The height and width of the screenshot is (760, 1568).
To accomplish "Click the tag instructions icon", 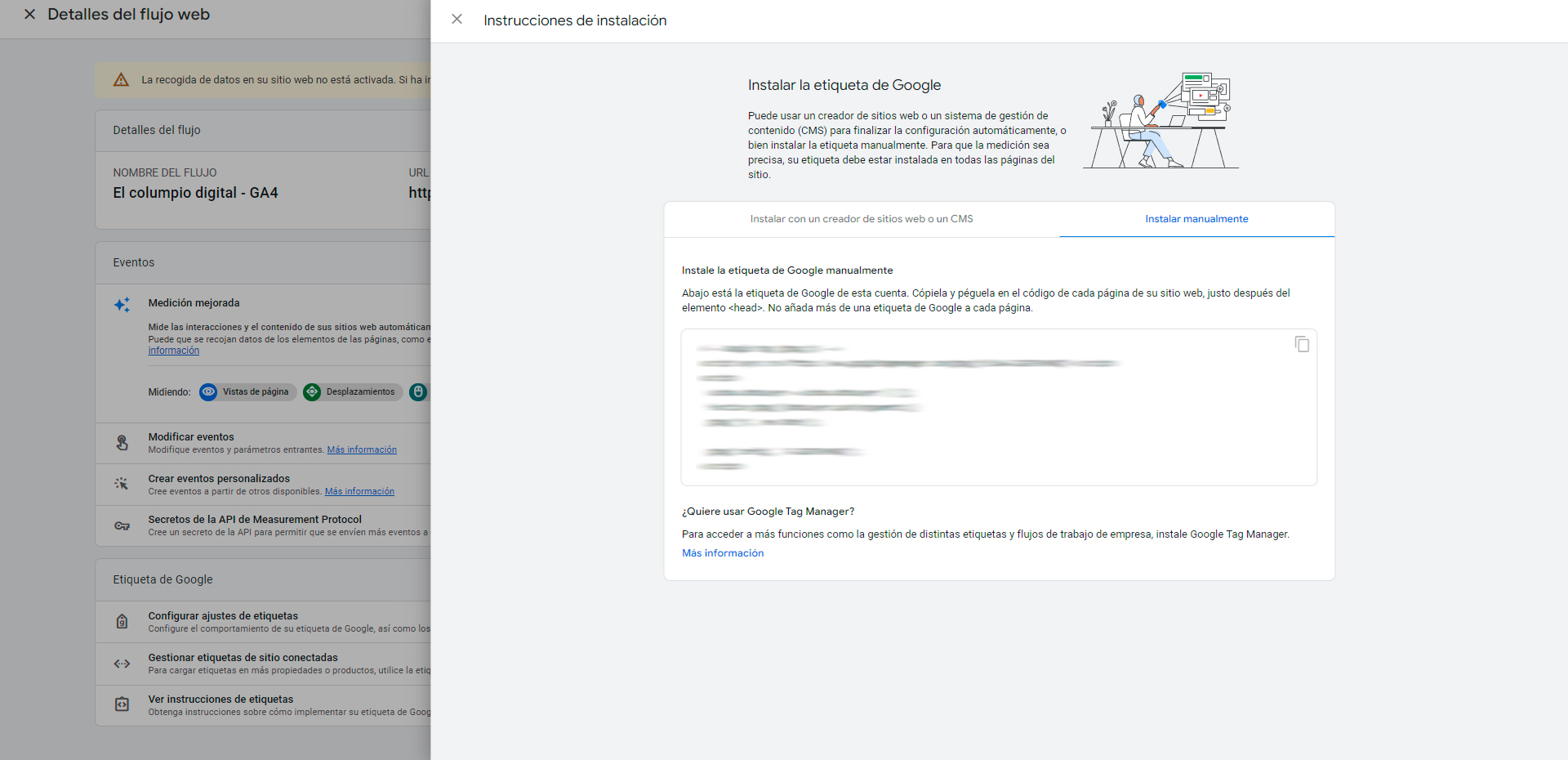I will 122,704.
